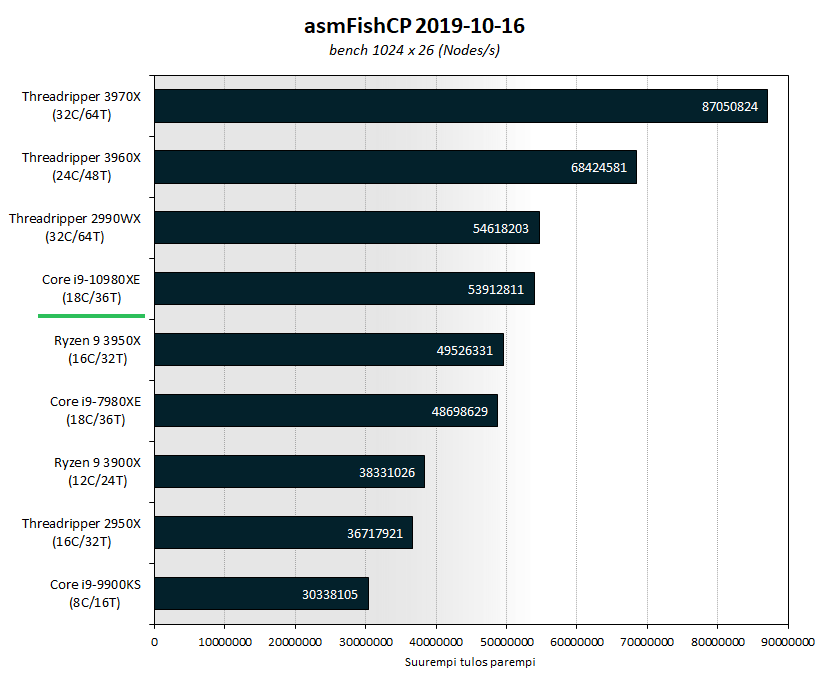Choose the score "36717921"
Screen dimensions: 830x686
375,533
